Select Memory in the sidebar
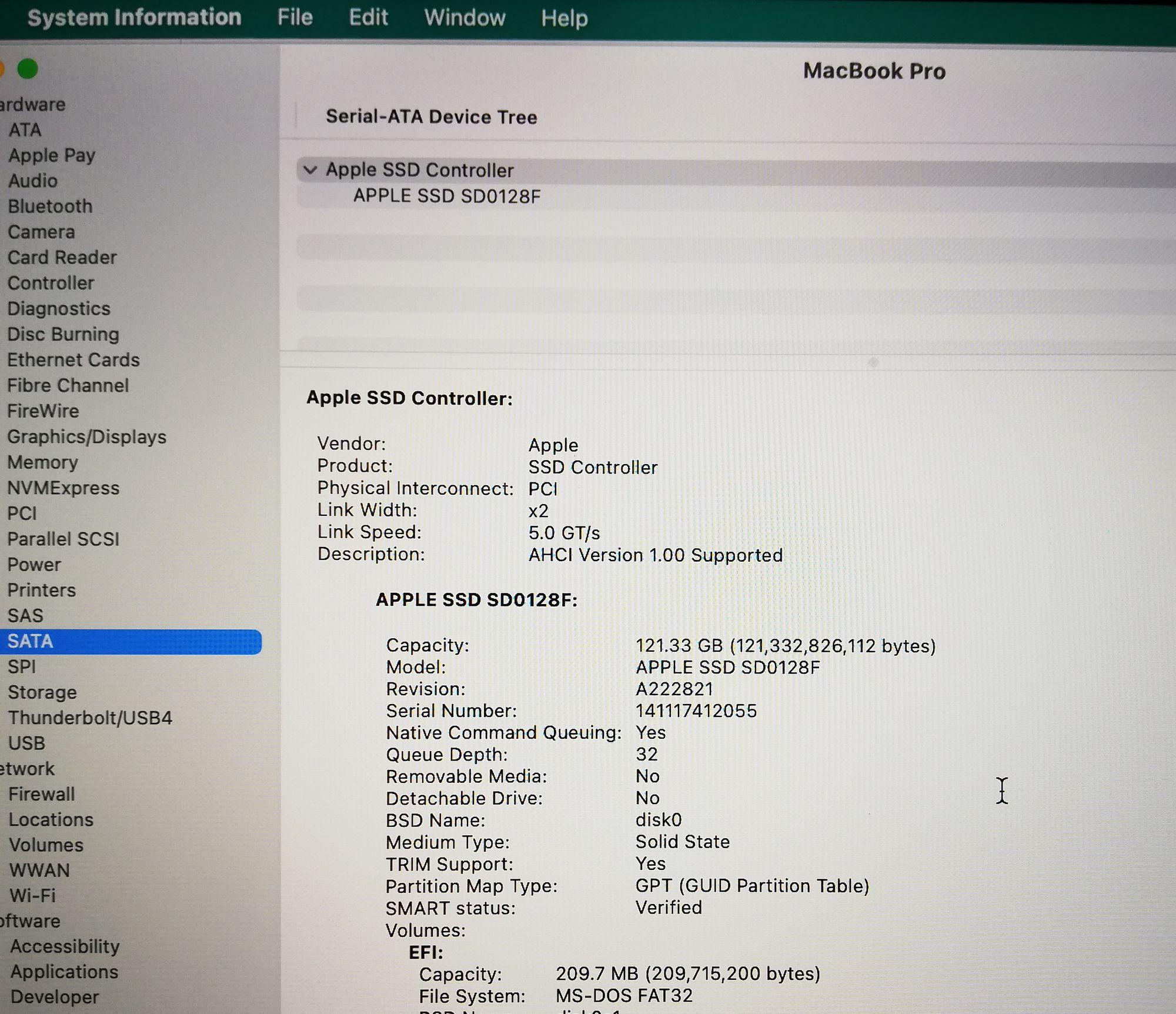The height and width of the screenshot is (1014, 1176). point(42,463)
